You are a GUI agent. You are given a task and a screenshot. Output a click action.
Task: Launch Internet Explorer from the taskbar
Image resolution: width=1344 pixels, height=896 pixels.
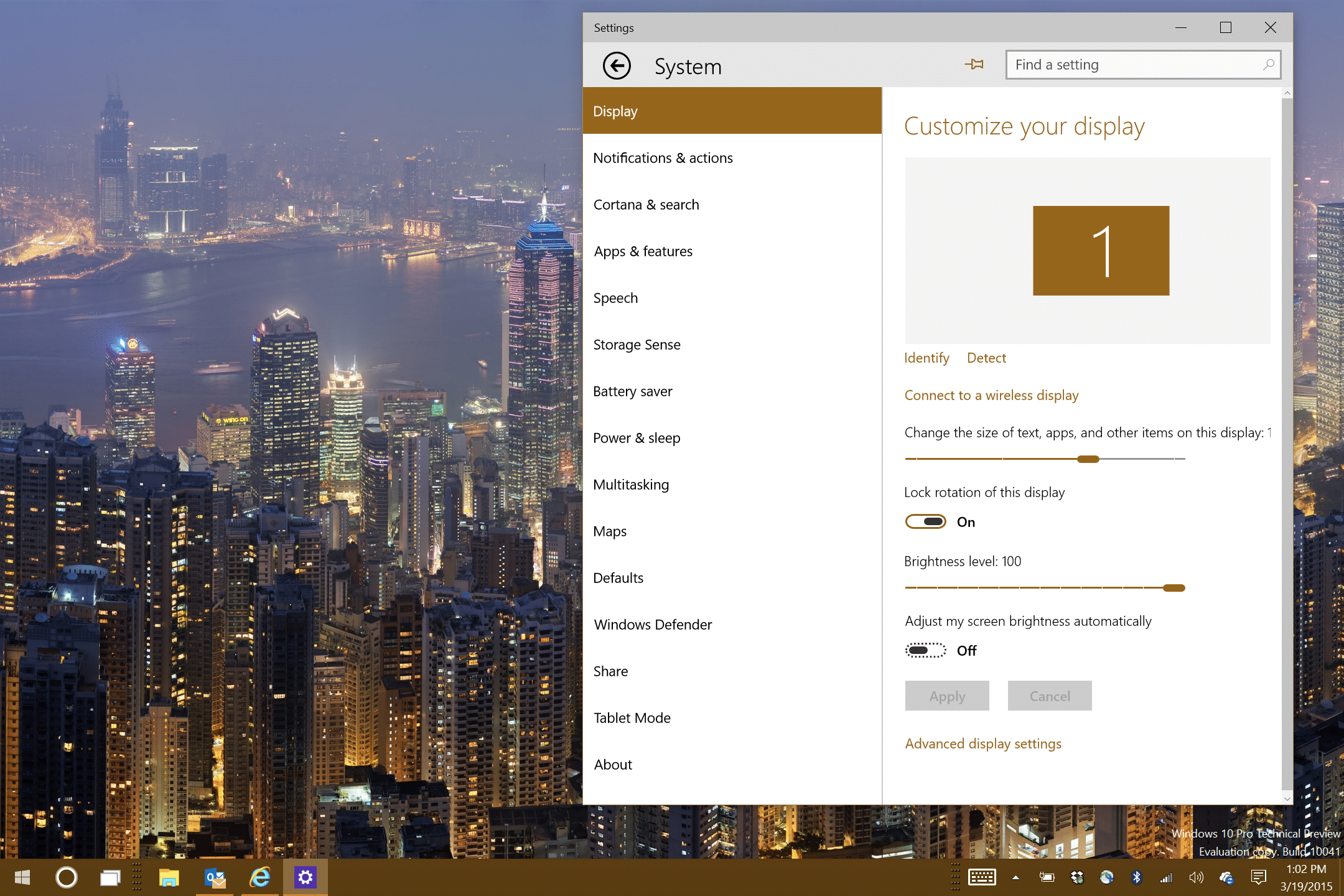260,877
